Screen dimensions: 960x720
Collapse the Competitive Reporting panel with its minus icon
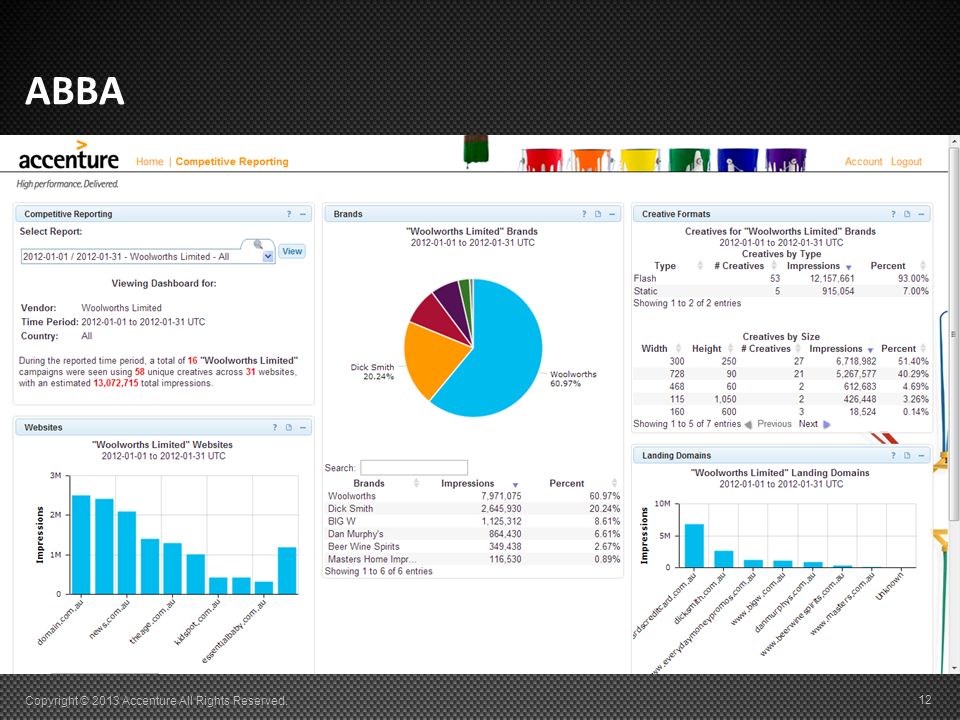point(302,214)
